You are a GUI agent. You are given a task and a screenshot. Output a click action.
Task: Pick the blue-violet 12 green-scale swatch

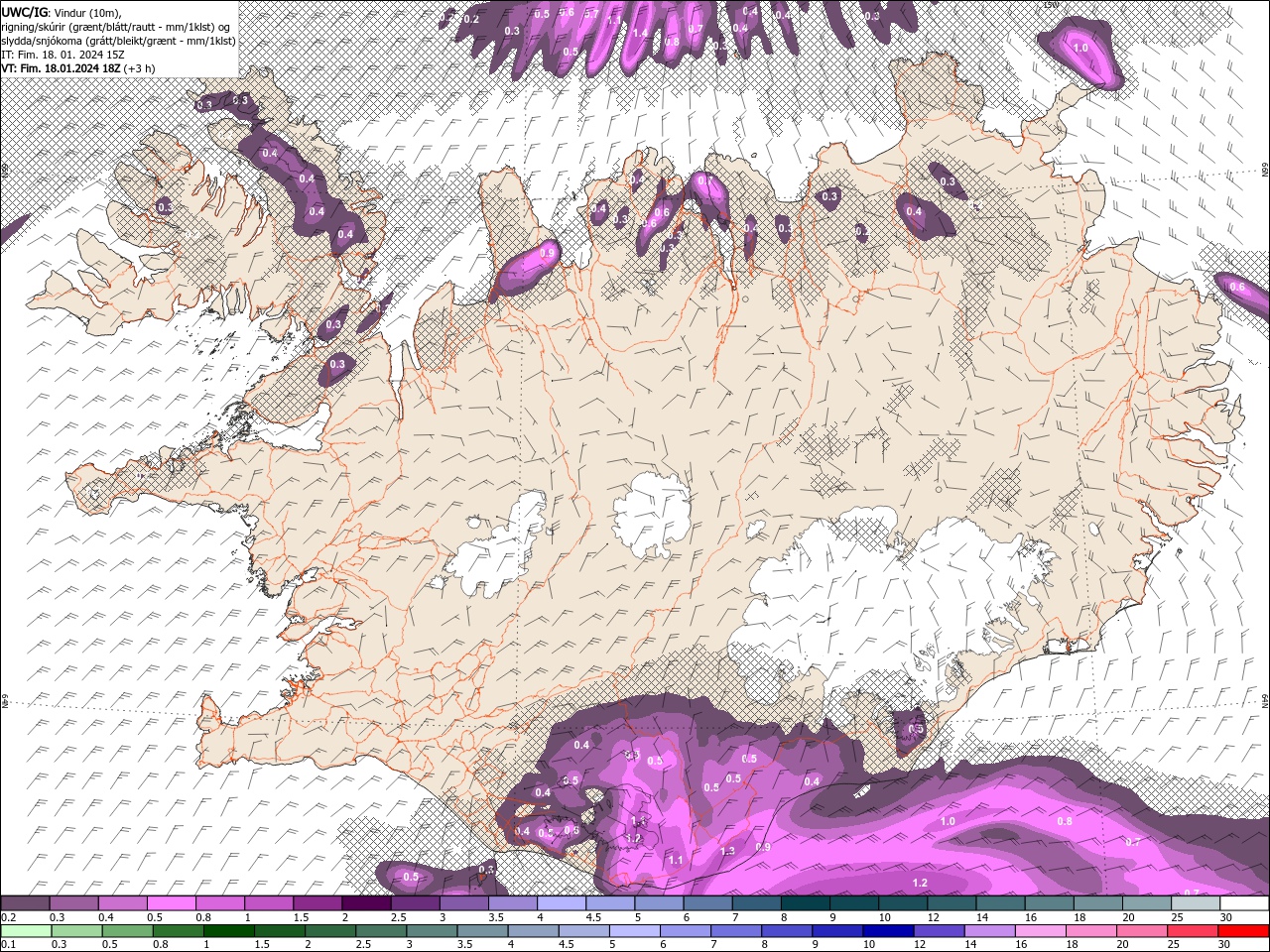tap(938, 931)
